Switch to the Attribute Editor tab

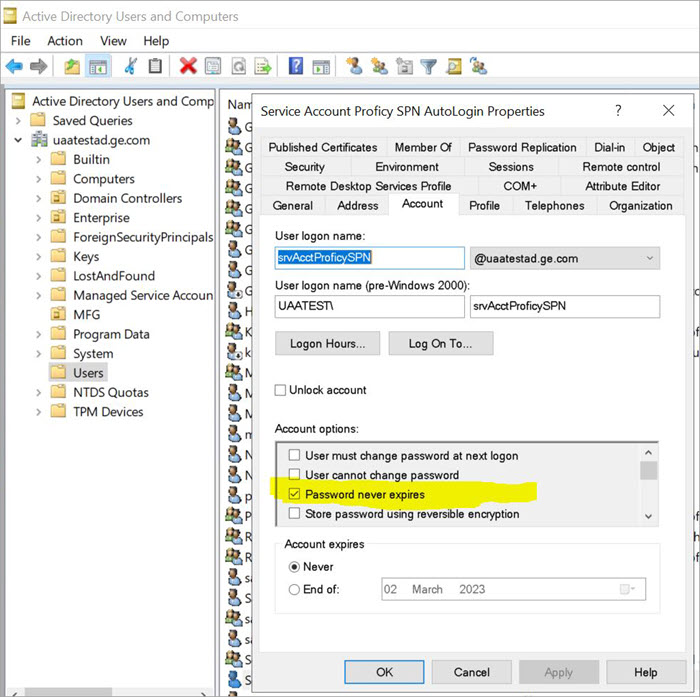(x=622, y=186)
